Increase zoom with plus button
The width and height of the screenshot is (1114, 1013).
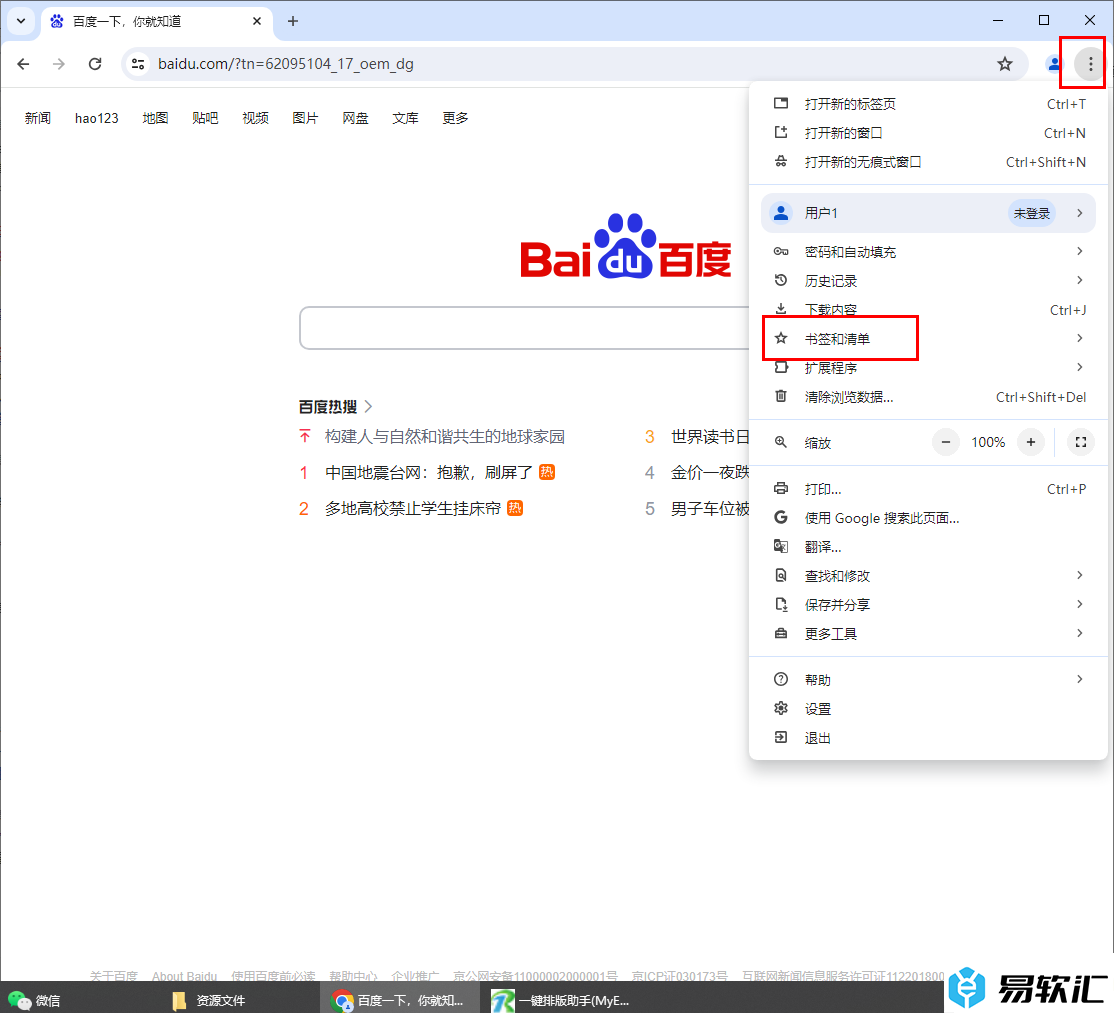(x=1031, y=442)
